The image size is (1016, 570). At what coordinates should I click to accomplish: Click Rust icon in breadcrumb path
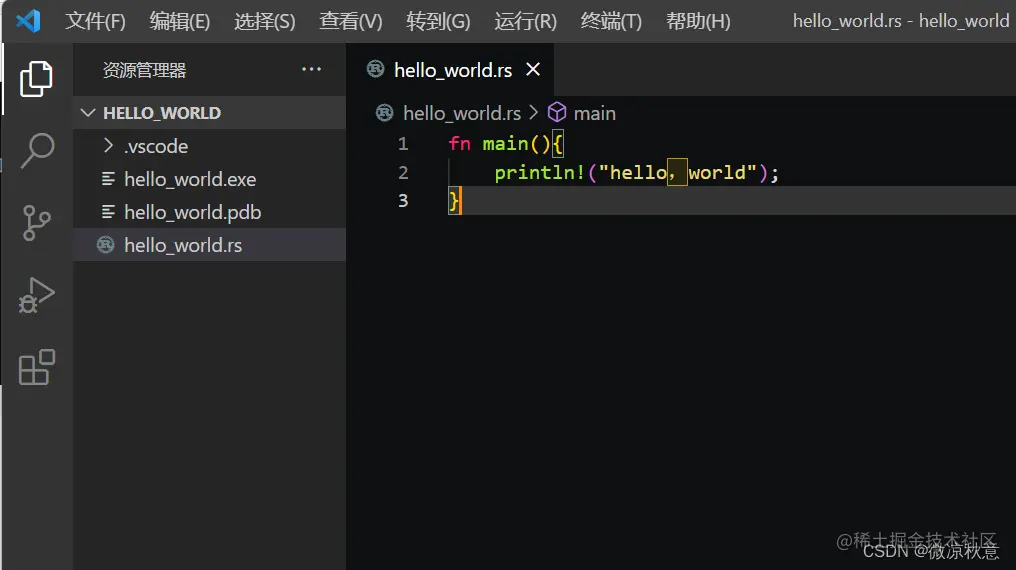pyautogui.click(x=384, y=113)
